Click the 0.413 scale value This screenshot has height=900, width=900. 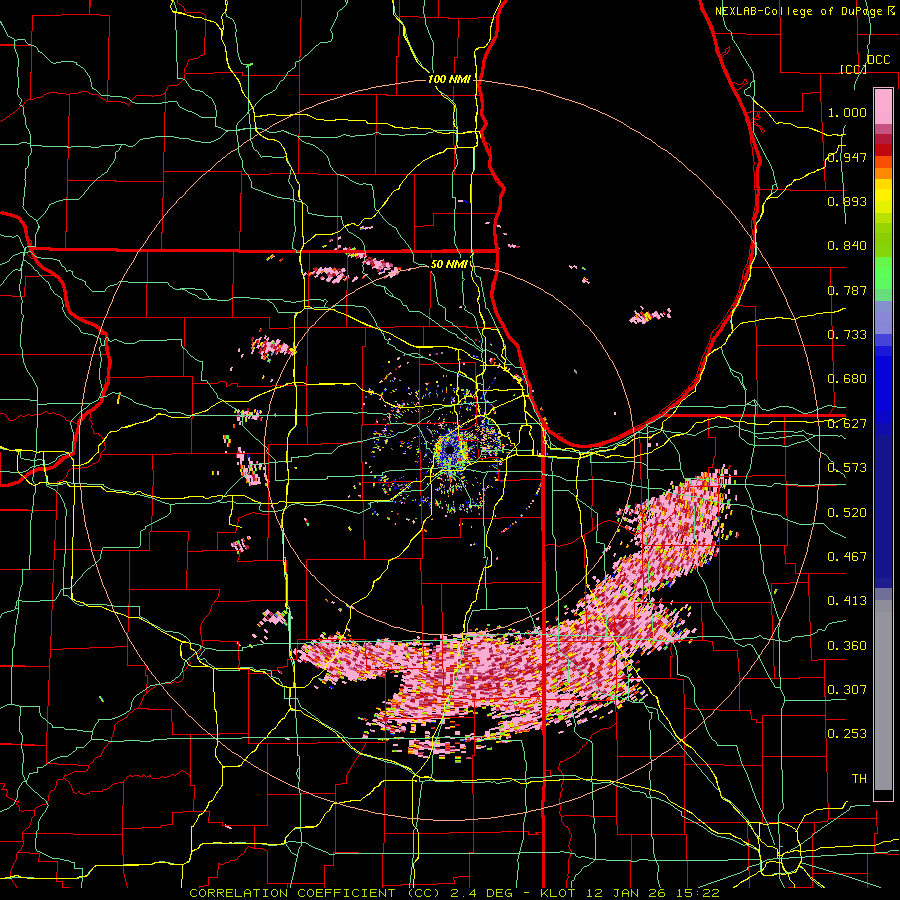(x=847, y=601)
